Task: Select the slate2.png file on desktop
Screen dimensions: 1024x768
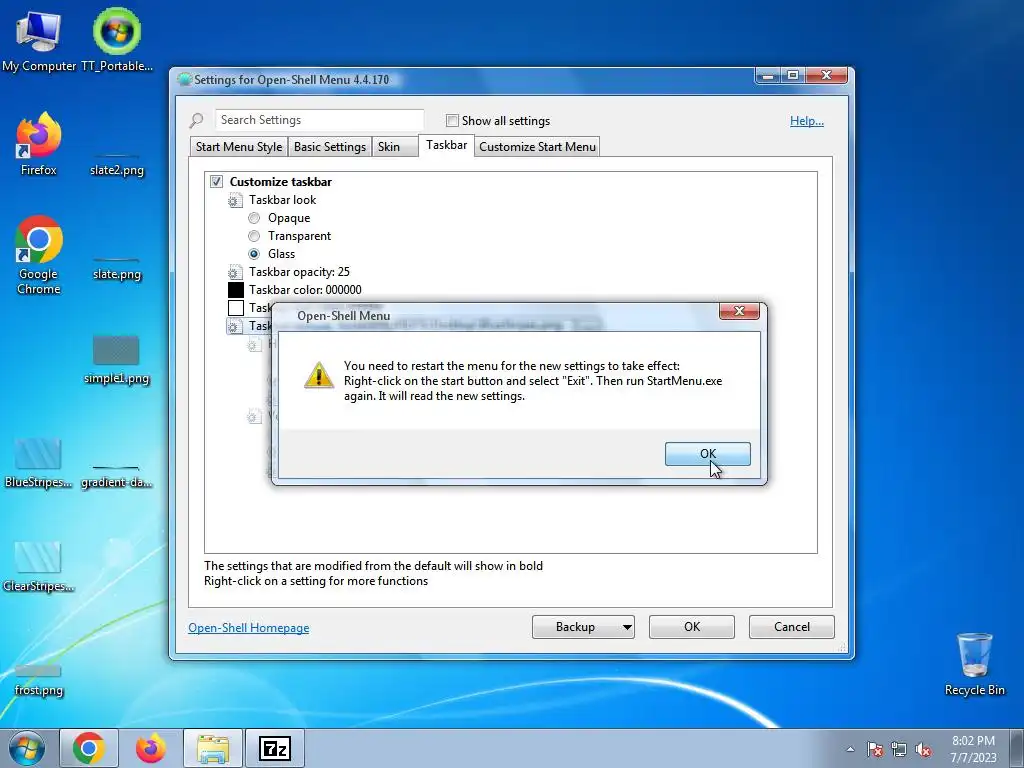Action: (117, 165)
